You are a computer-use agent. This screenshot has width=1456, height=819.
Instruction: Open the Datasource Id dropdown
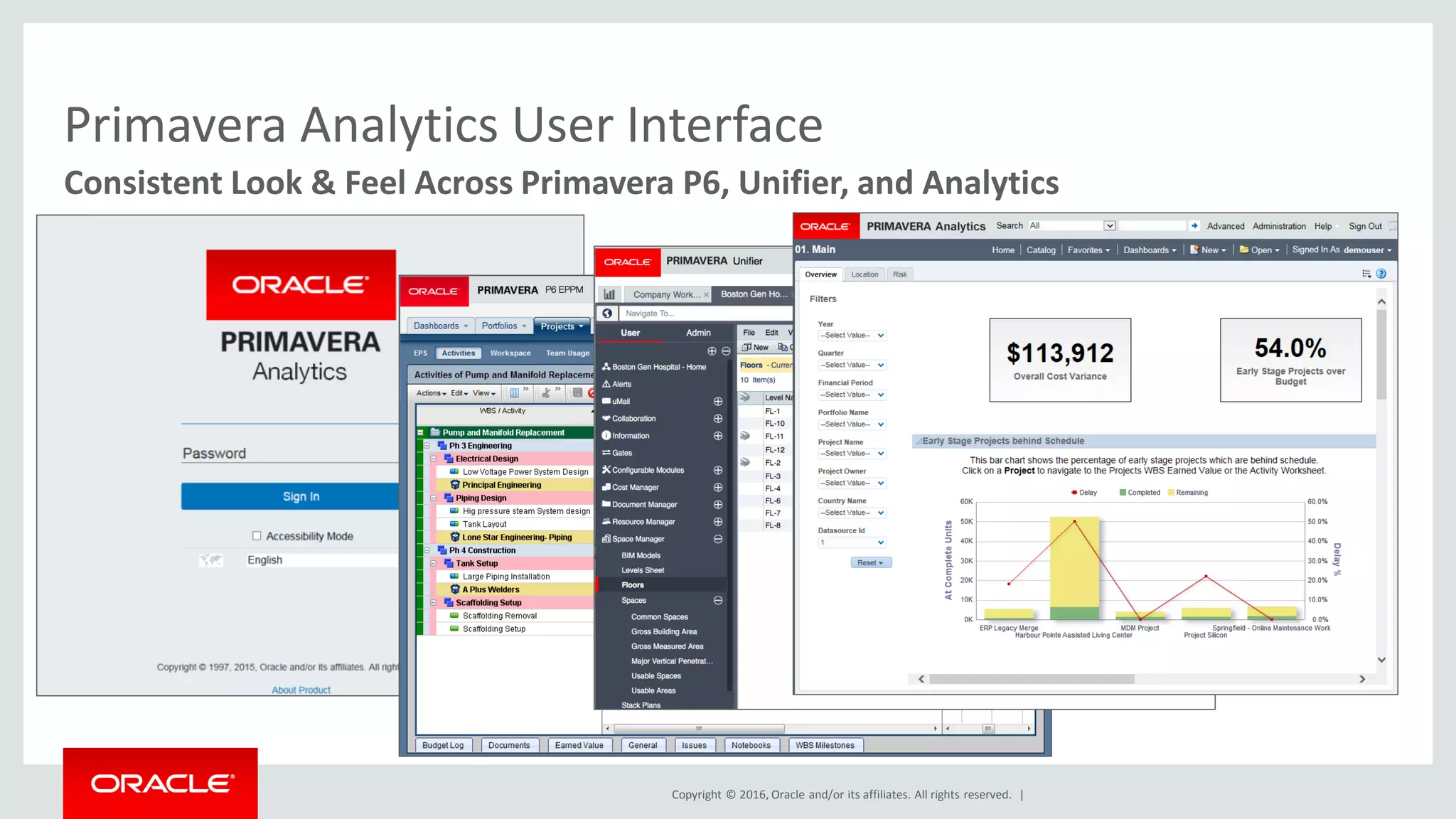pyautogui.click(x=852, y=542)
